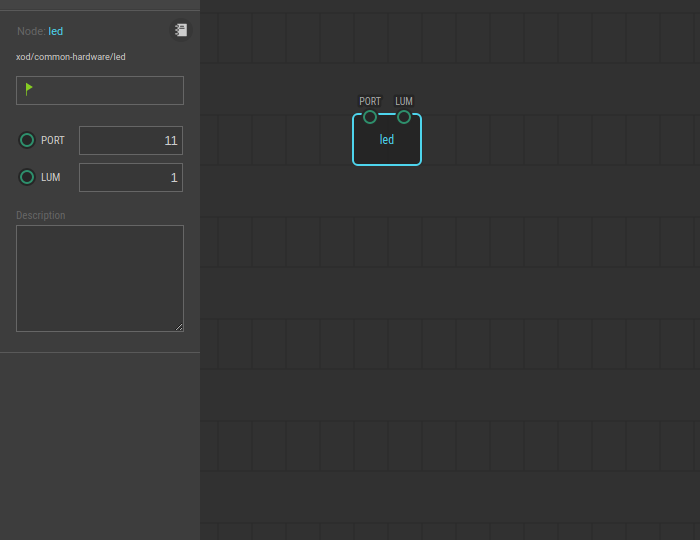Click the xod/common-hardware/led path text
The width and height of the screenshot is (700, 540).
pos(71,57)
